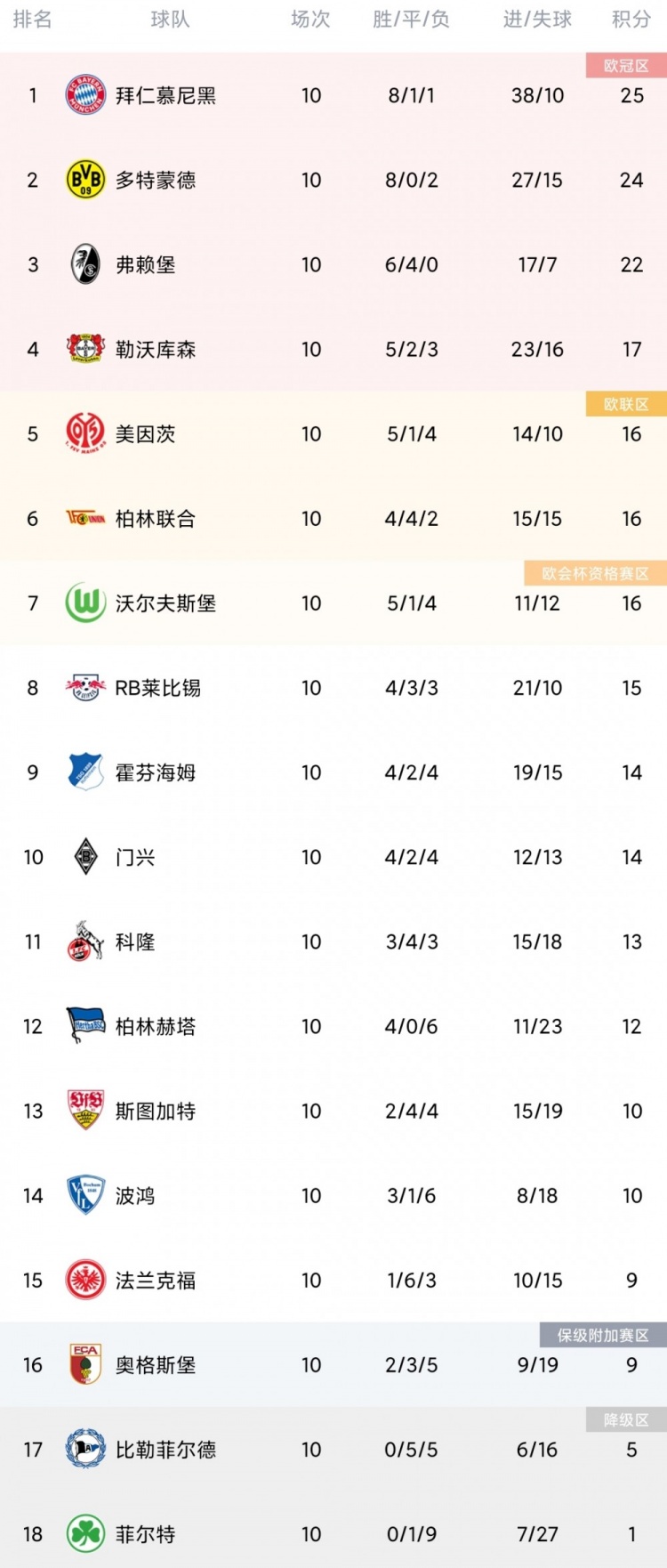Viewport: 667px width, 1568px height.
Task: Tap the 胜/平/负 record column header
Action: coord(411,20)
